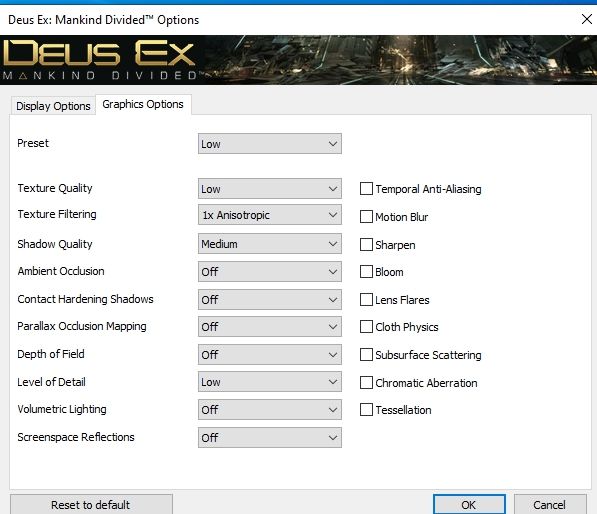
Task: Confirm settings with the OK button
Action: [469, 505]
